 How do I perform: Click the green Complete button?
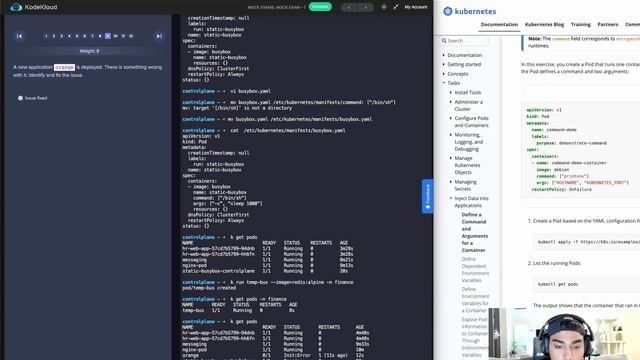(x=320, y=7)
